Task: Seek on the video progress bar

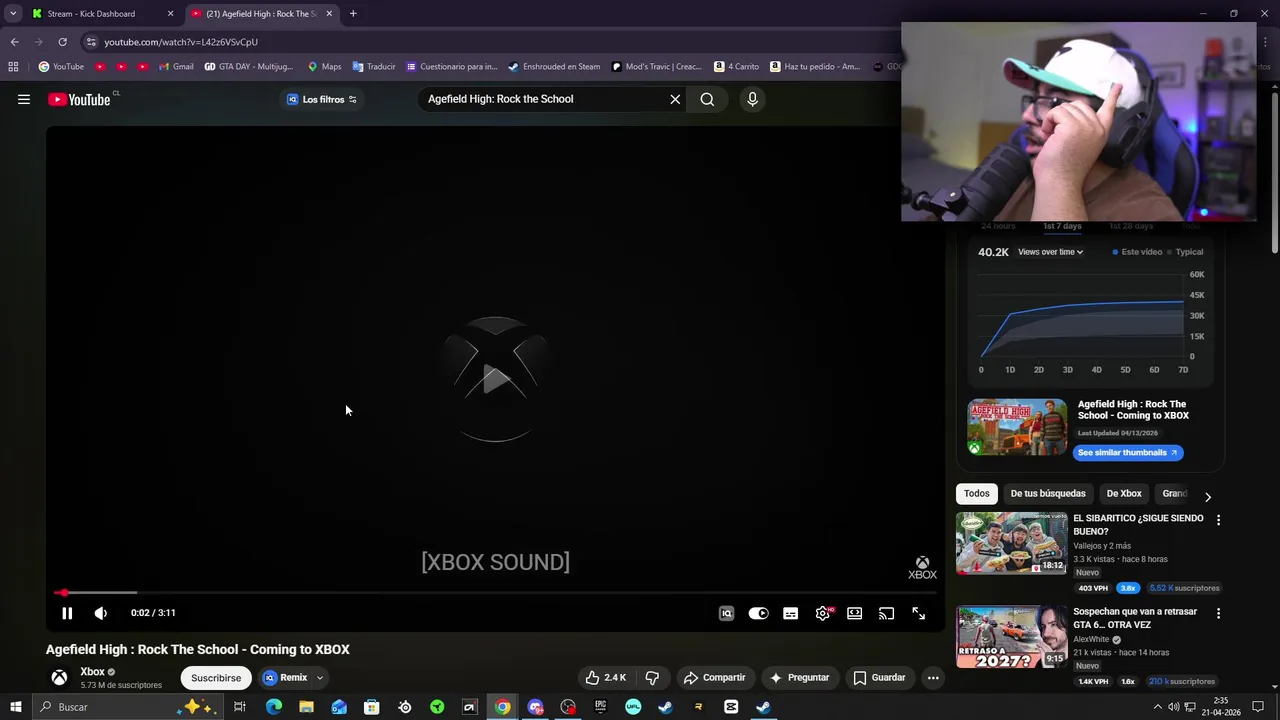Action: click(495, 593)
